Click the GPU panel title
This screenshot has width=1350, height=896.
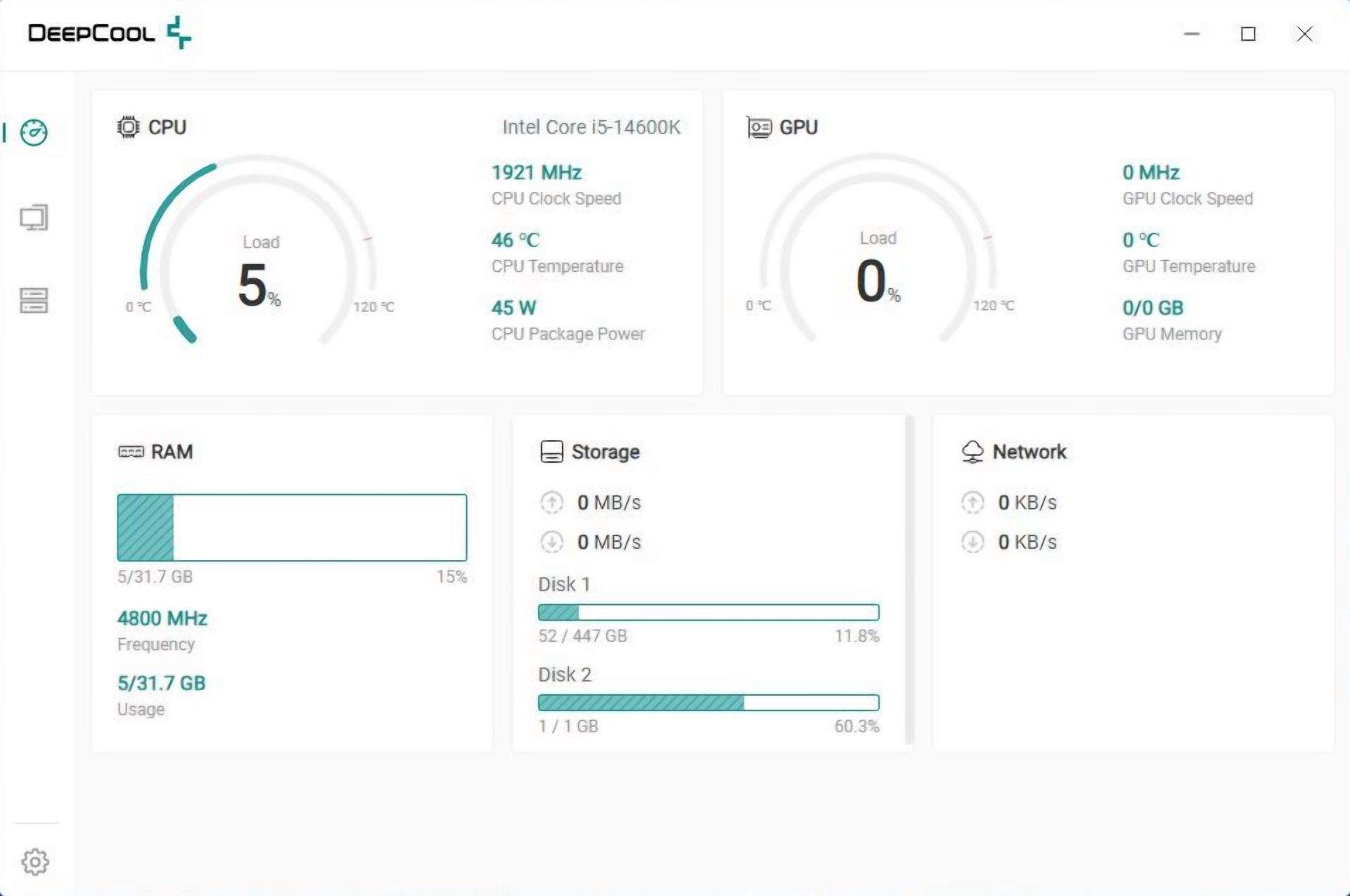(799, 127)
